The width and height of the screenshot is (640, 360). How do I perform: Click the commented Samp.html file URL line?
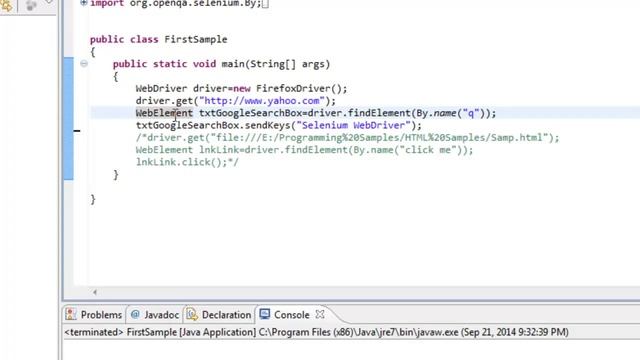point(347,138)
